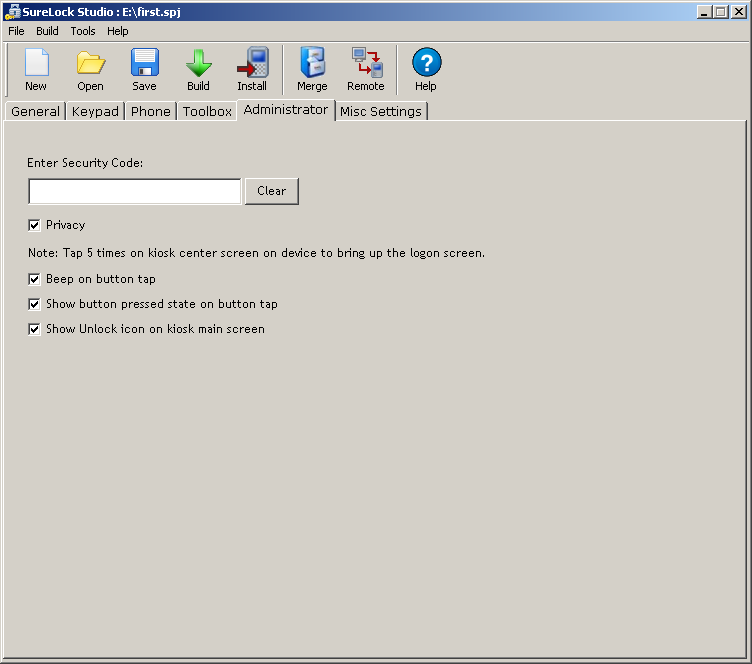Focus the Security Code input field
Screen dimensions: 752x664
click(135, 191)
